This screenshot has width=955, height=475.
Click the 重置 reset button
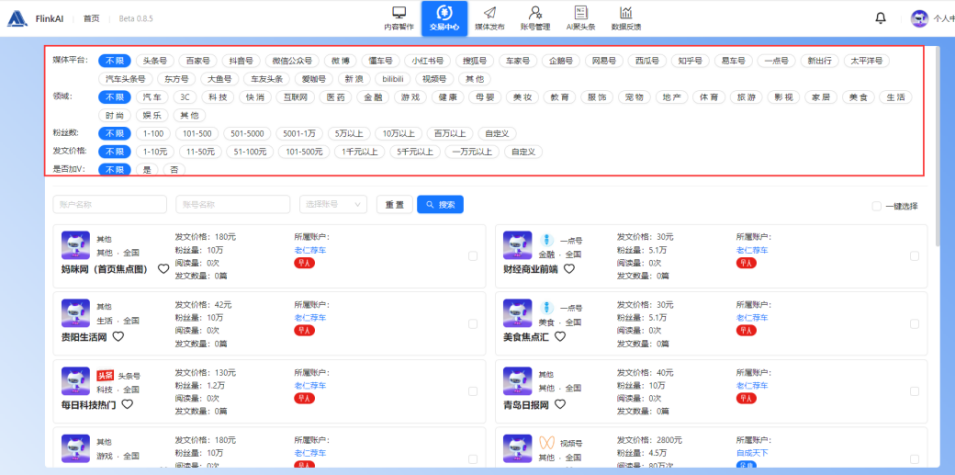[395, 205]
